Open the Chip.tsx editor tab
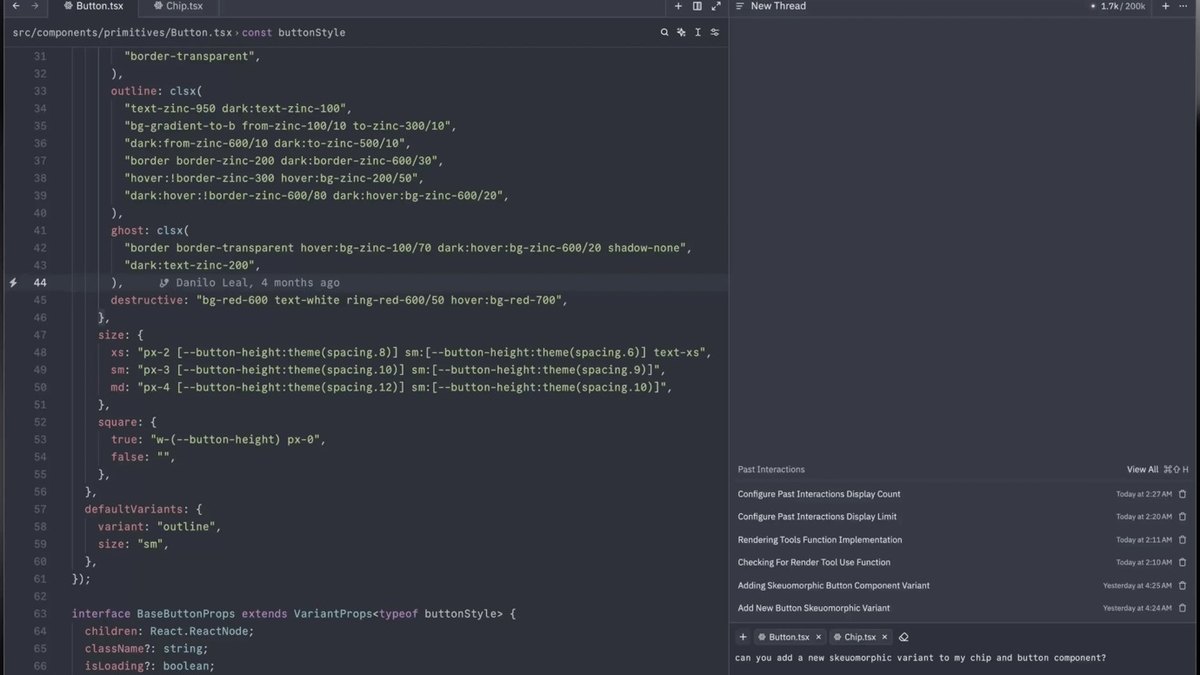The width and height of the screenshot is (1200, 675). (x=177, y=6)
